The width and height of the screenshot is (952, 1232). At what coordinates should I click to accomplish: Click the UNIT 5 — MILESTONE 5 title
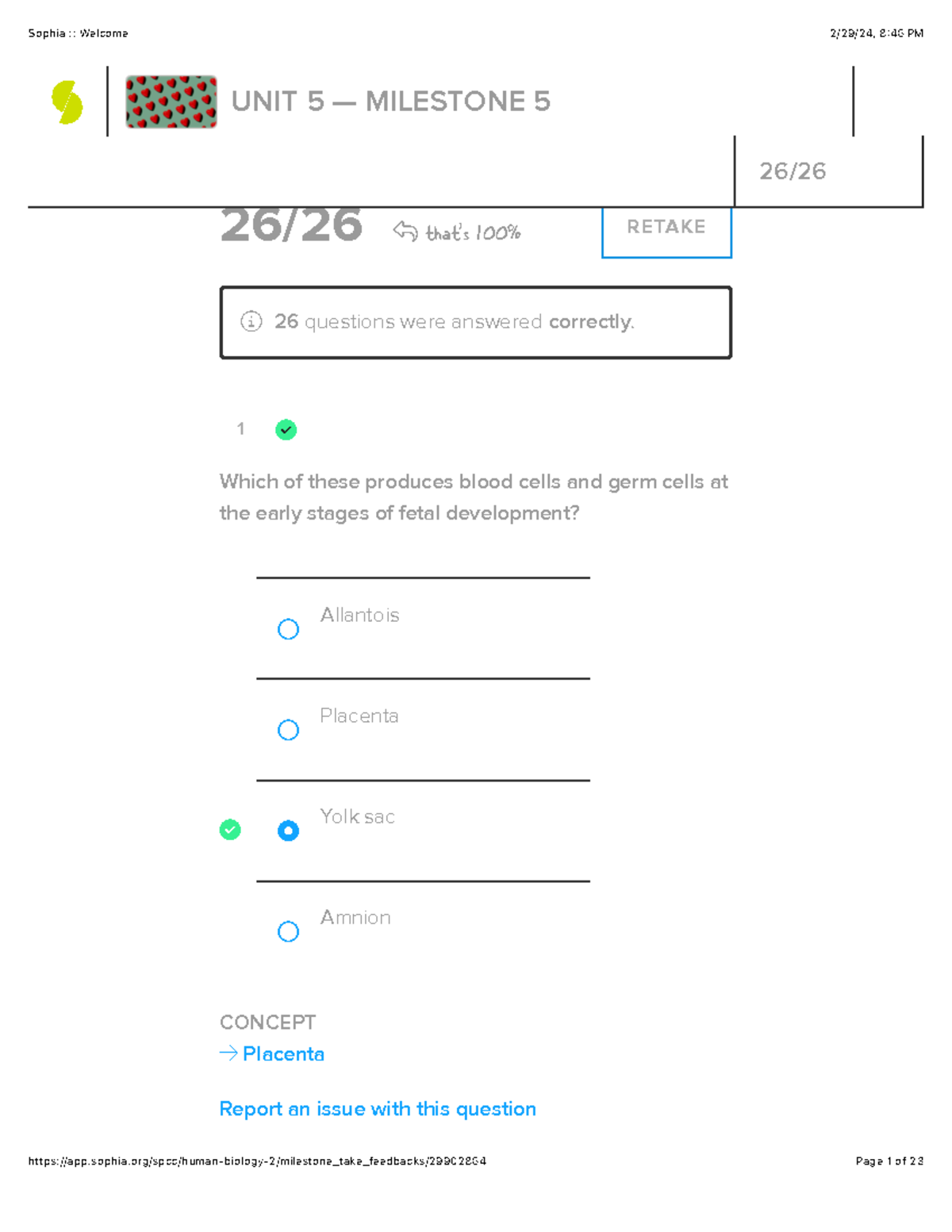(391, 102)
